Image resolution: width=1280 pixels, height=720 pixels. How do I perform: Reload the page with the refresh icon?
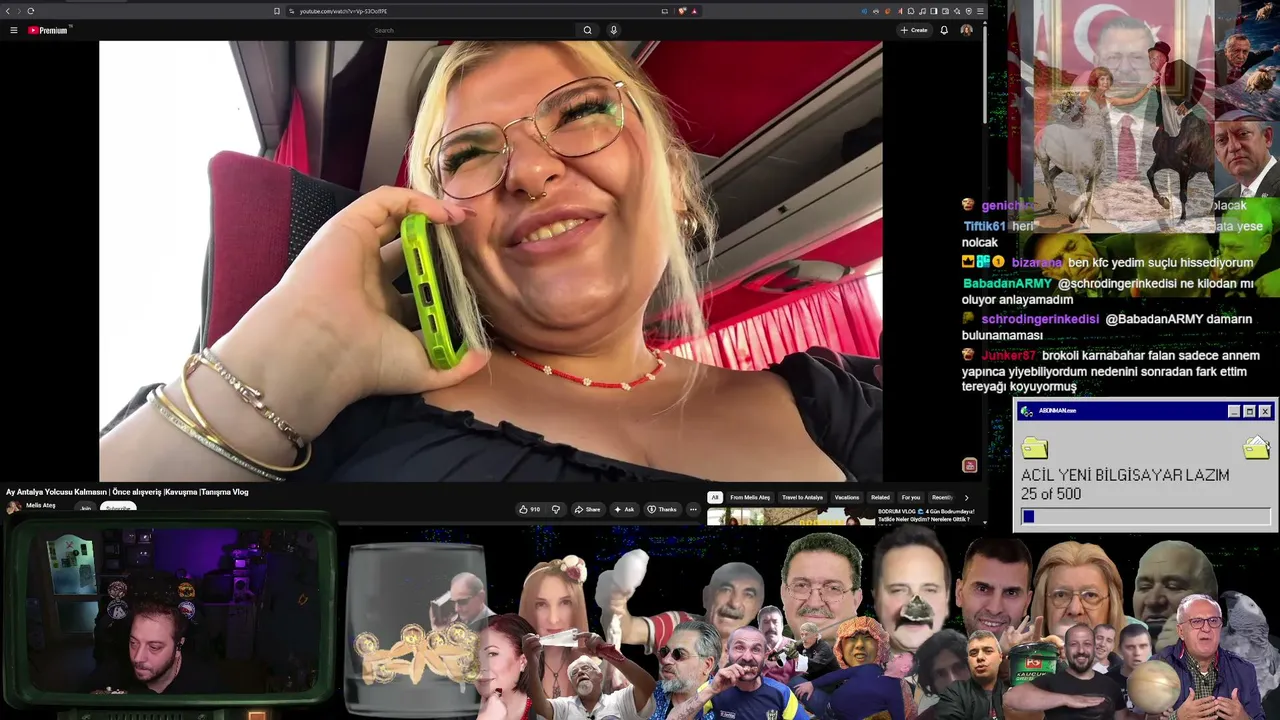[30, 11]
